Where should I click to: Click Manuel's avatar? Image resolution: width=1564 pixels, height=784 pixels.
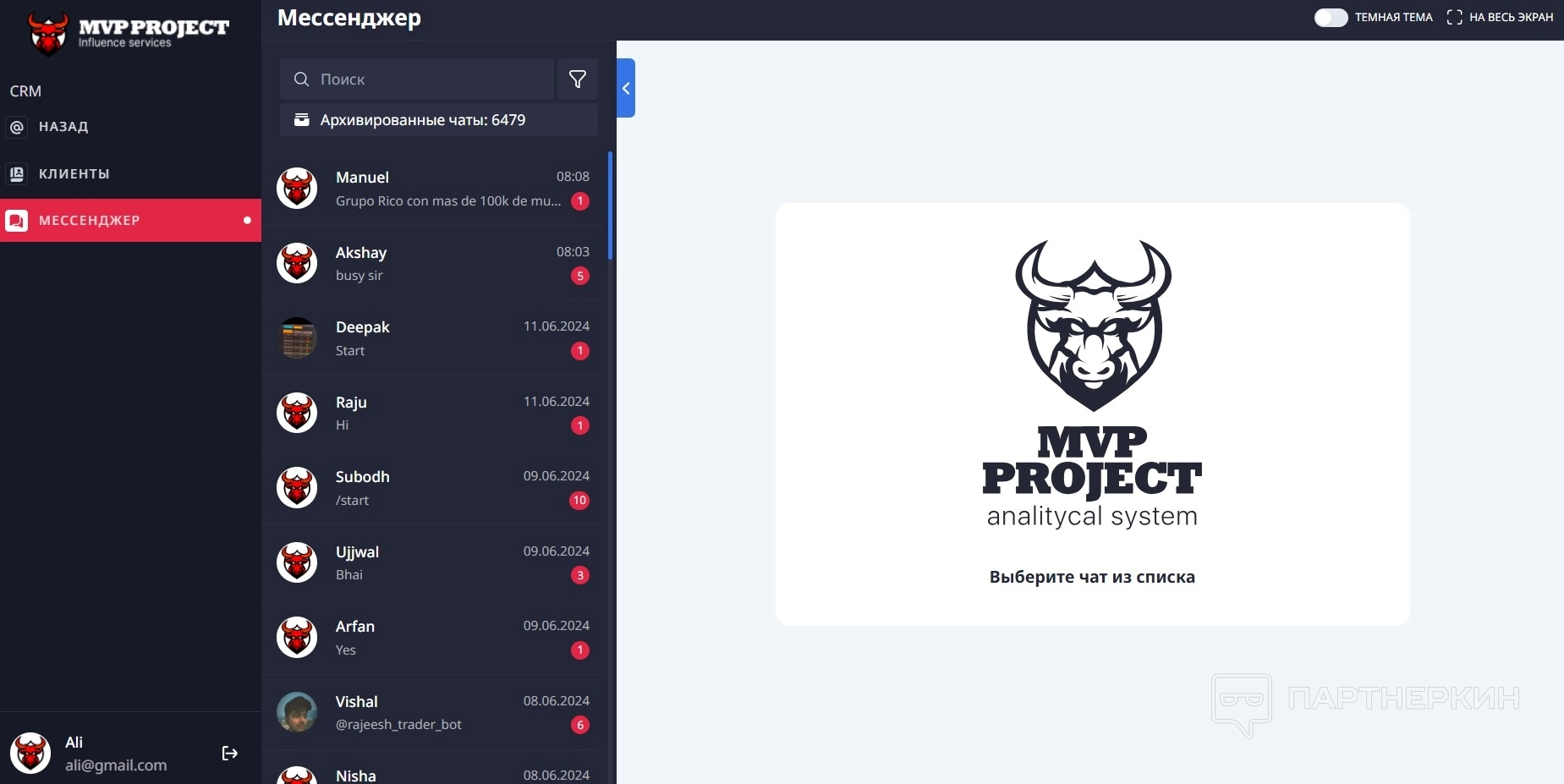297,188
